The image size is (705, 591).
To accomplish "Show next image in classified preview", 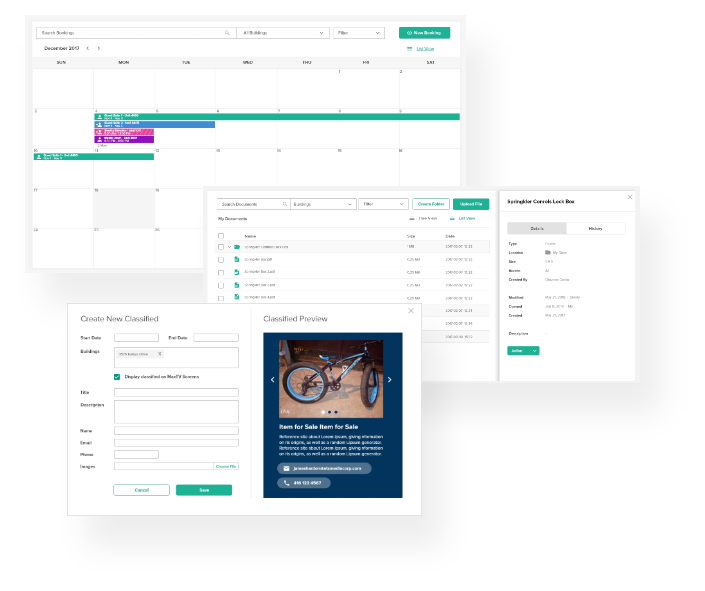I will tap(389, 380).
